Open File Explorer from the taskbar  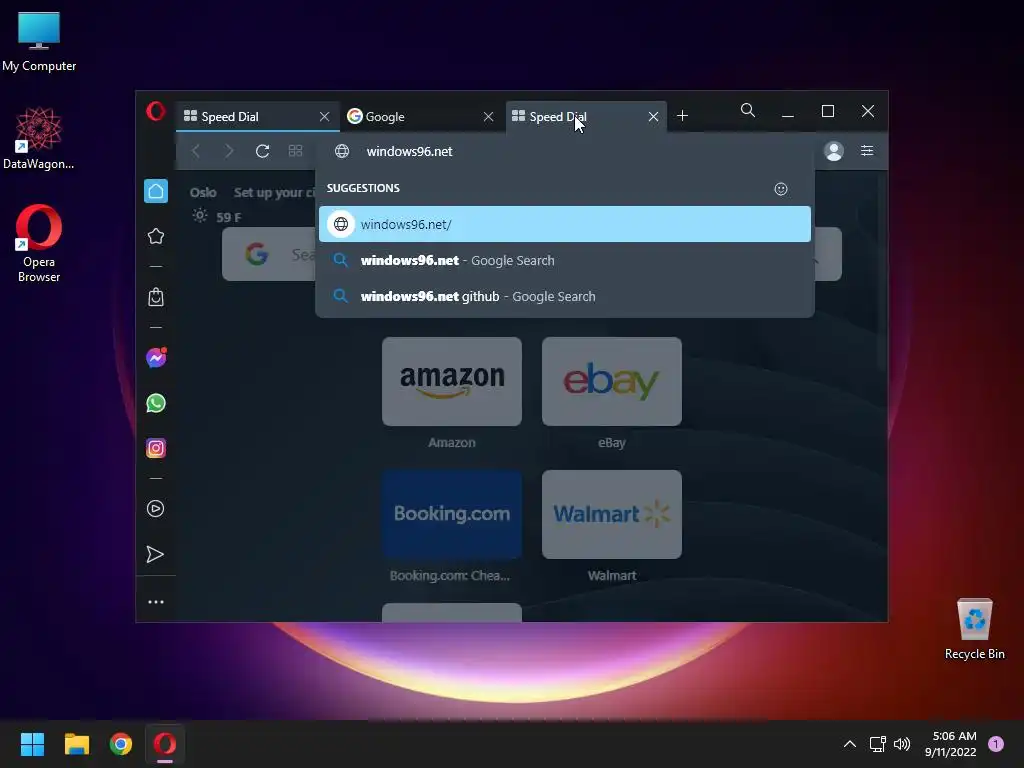tap(76, 744)
